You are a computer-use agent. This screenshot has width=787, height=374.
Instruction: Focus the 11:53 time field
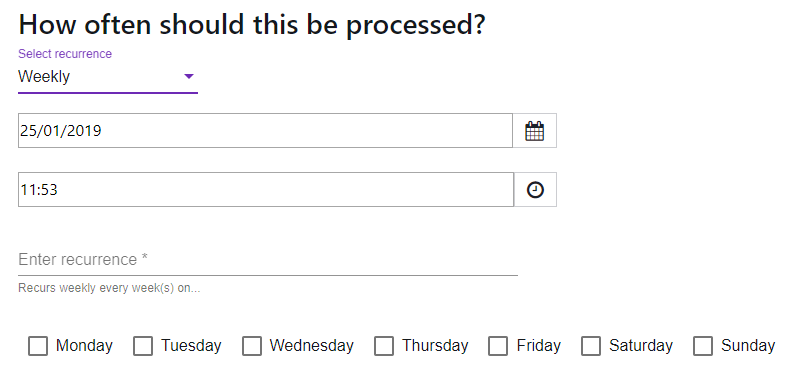(x=266, y=190)
